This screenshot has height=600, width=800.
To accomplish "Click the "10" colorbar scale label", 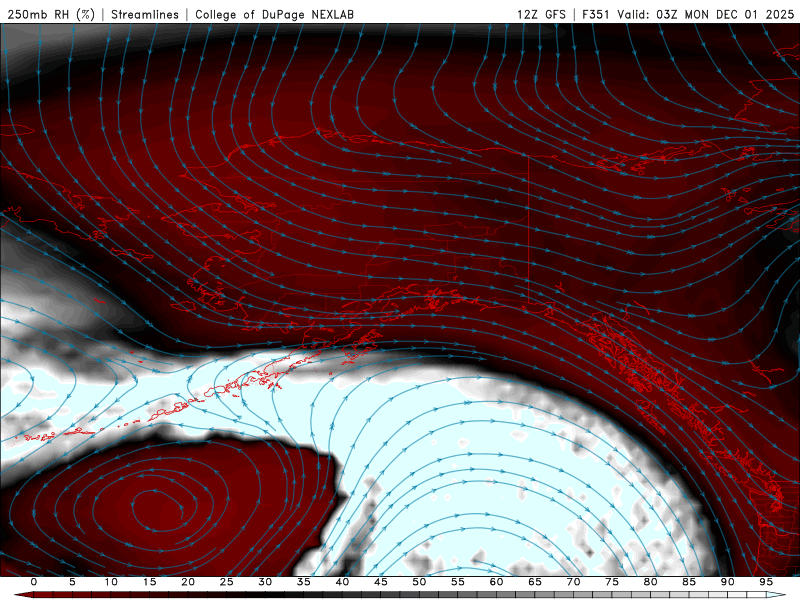I will coord(111,582).
